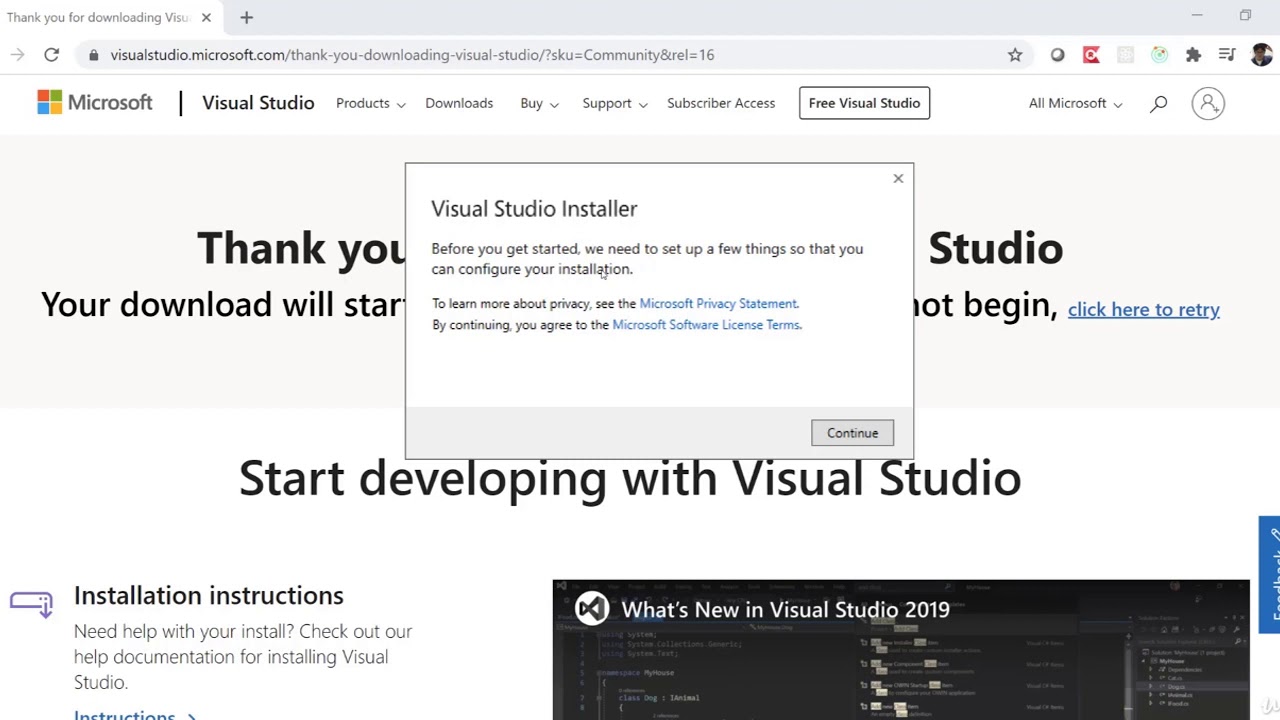Open the Visual Studio site home link
1280x720 pixels.
(x=258, y=103)
